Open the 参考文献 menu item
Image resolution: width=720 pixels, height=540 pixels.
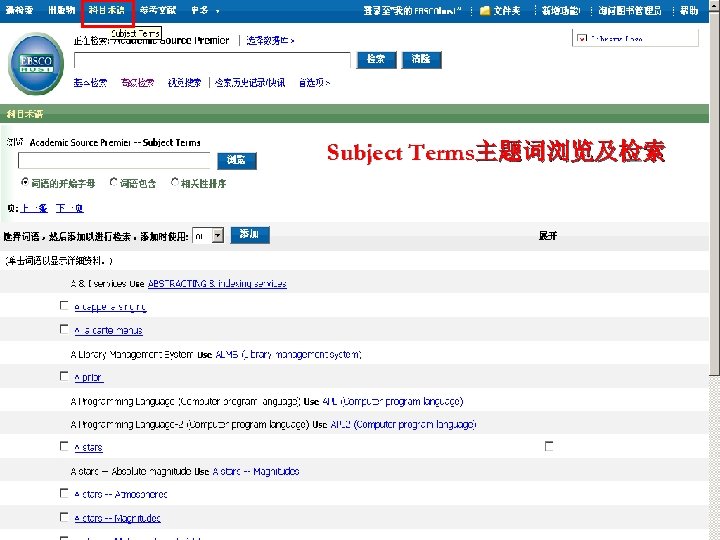(158, 10)
